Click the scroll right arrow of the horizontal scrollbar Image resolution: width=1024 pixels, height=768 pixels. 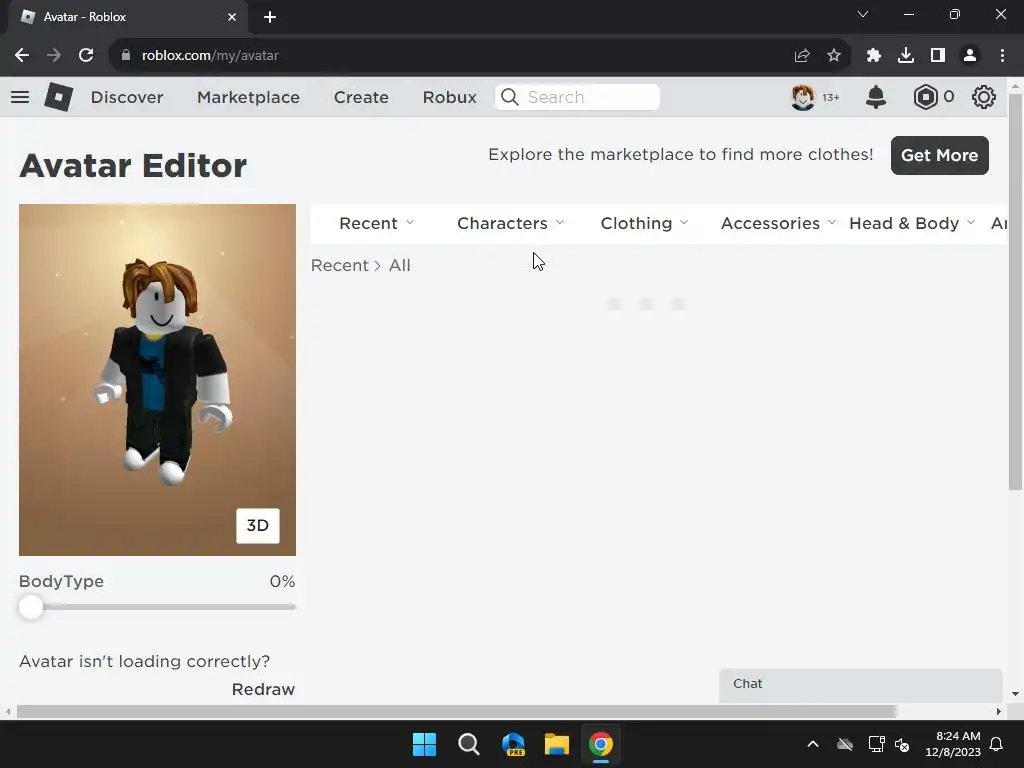coord(999,711)
